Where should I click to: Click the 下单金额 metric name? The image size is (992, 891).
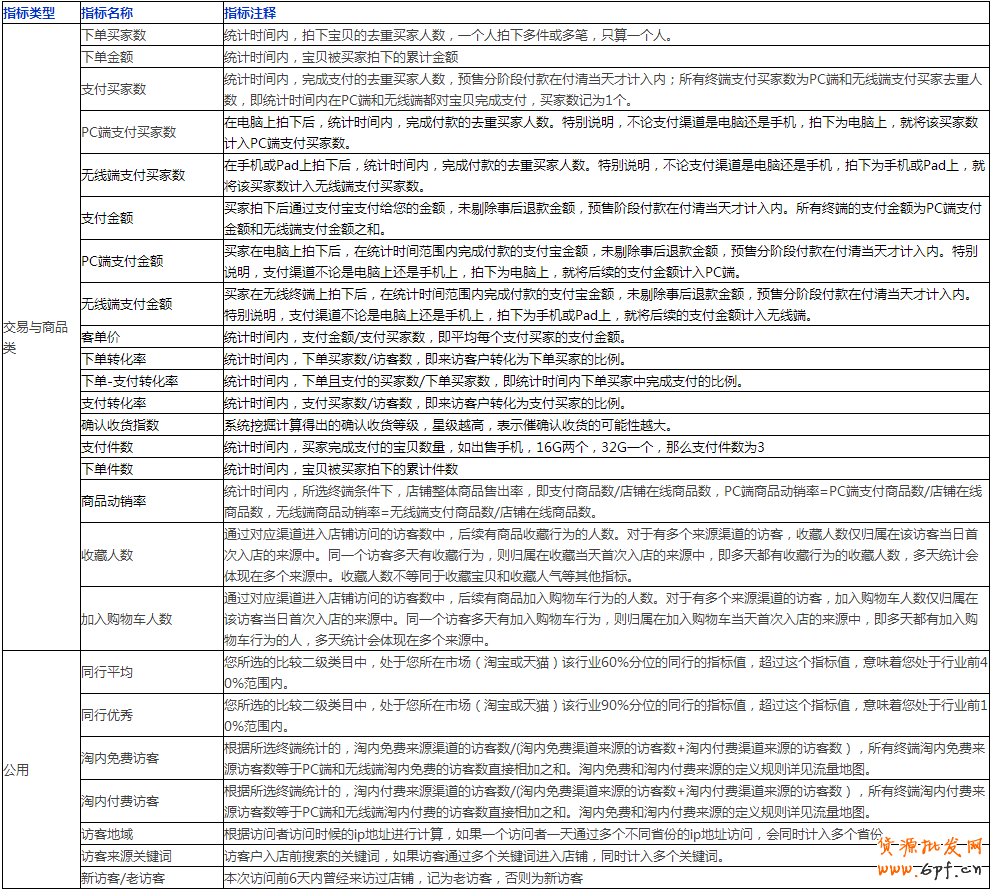[x=108, y=57]
